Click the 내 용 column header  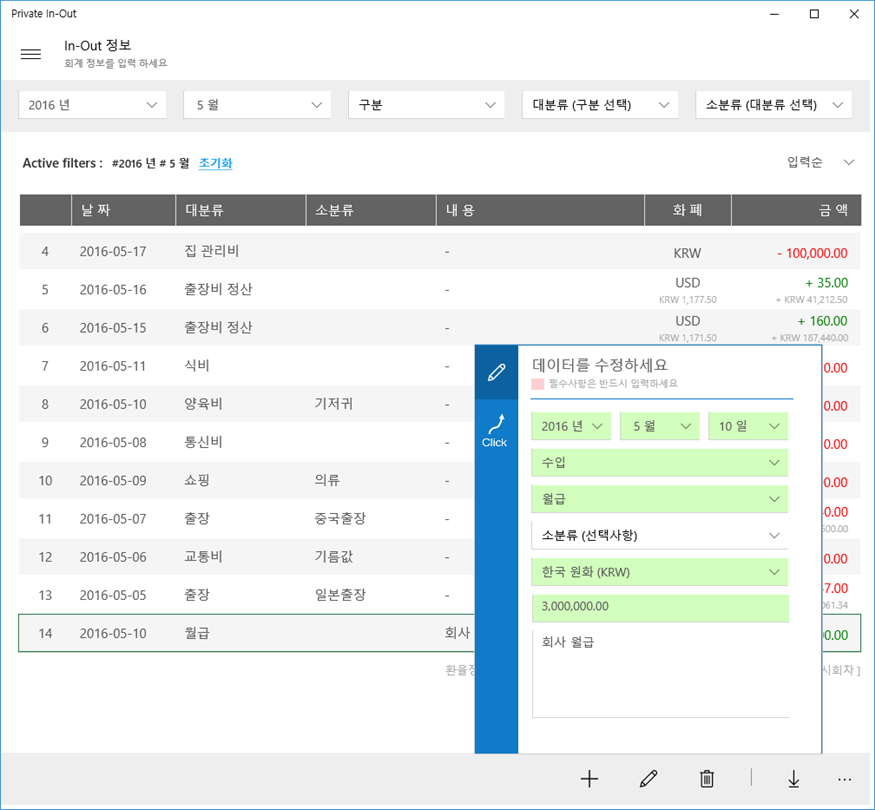540,210
